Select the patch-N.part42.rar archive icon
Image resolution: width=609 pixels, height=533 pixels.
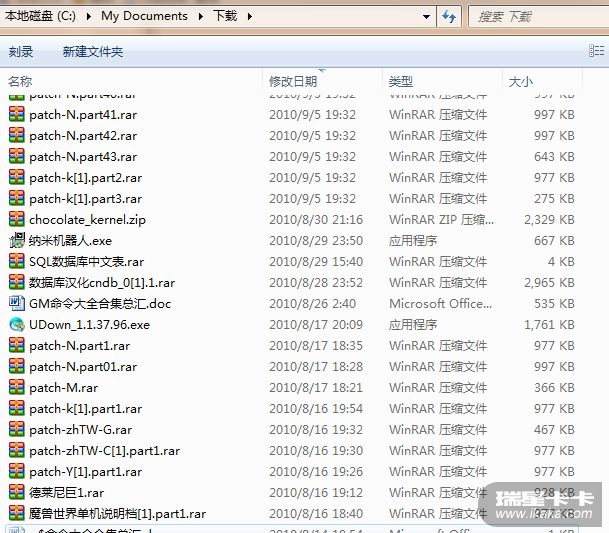pos(17,136)
